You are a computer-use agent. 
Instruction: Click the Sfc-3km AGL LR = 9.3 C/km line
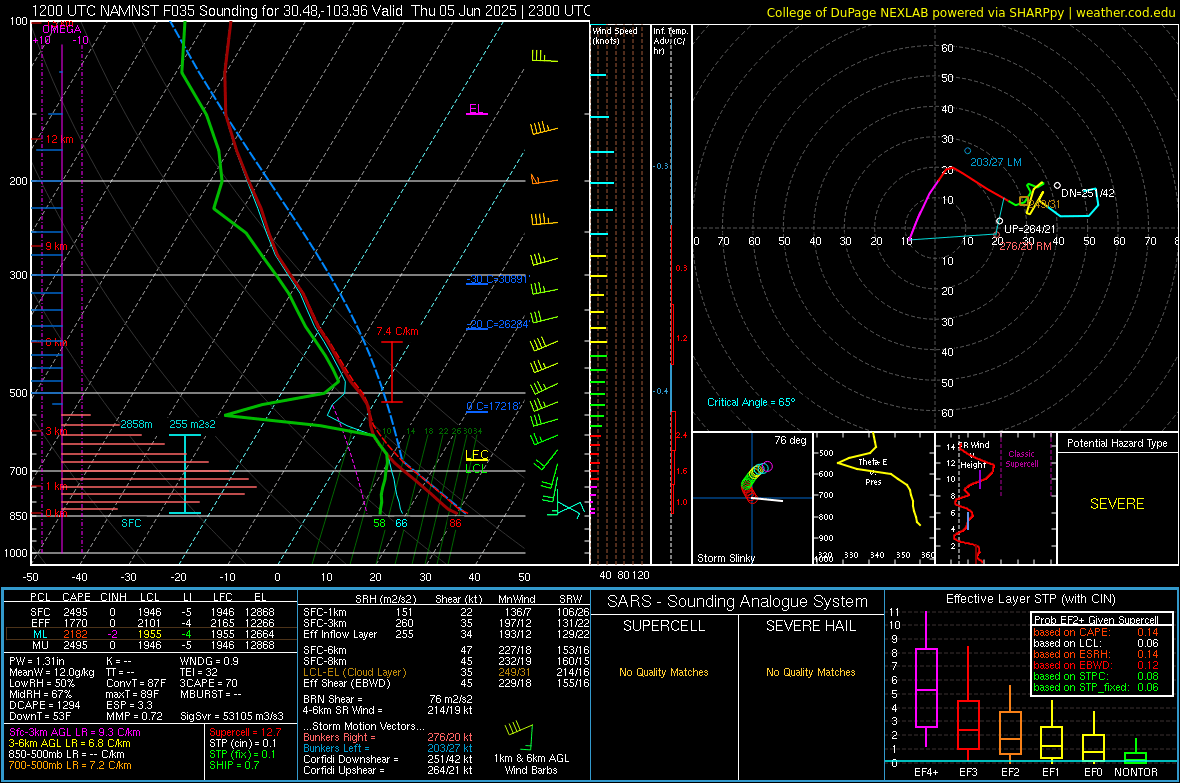pos(75,733)
